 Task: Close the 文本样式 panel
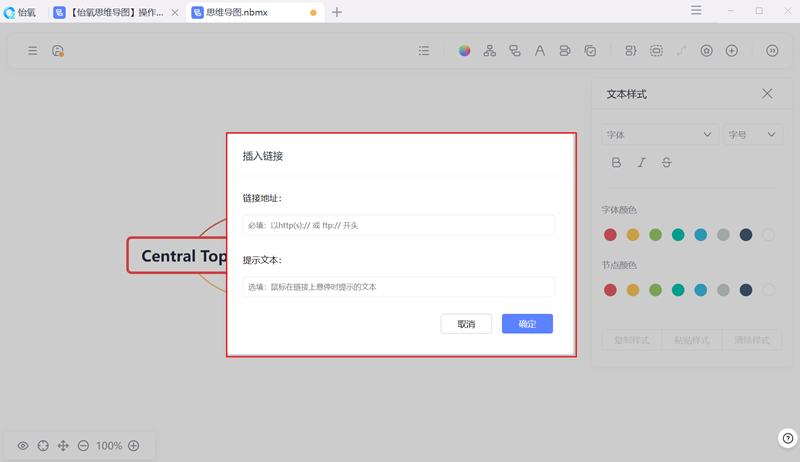[x=767, y=93]
